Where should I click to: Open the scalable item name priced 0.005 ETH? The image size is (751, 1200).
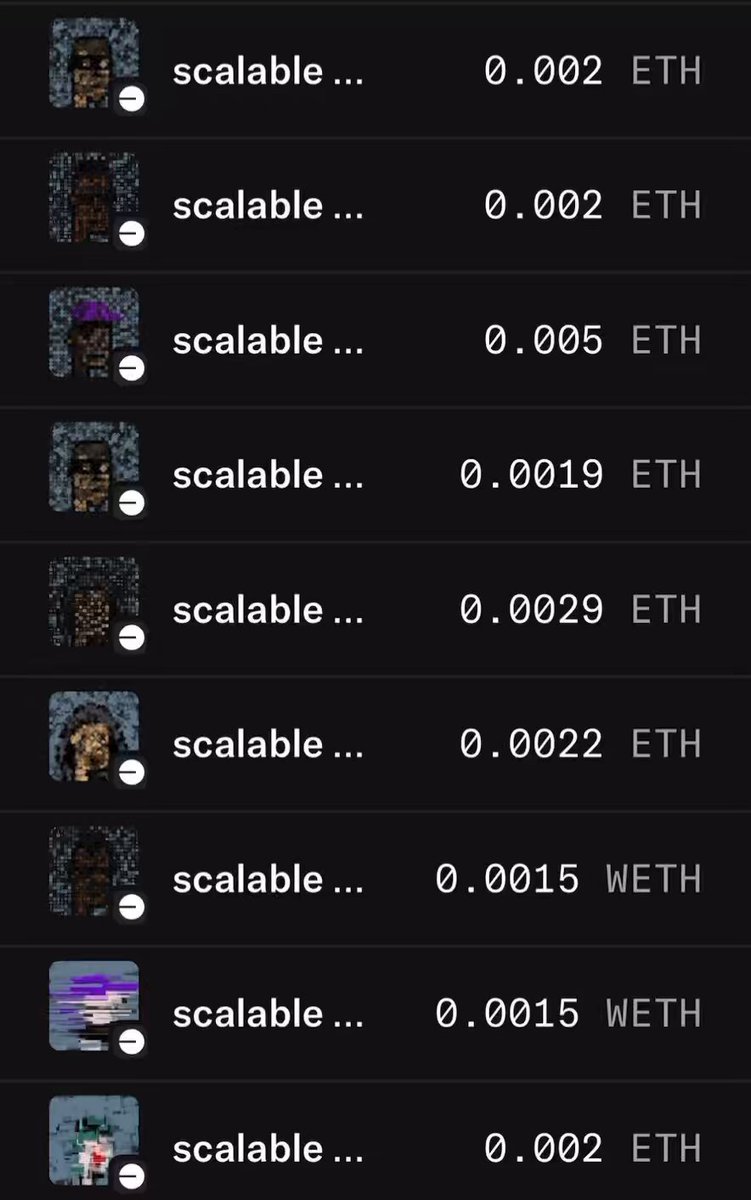pyautogui.click(x=268, y=341)
